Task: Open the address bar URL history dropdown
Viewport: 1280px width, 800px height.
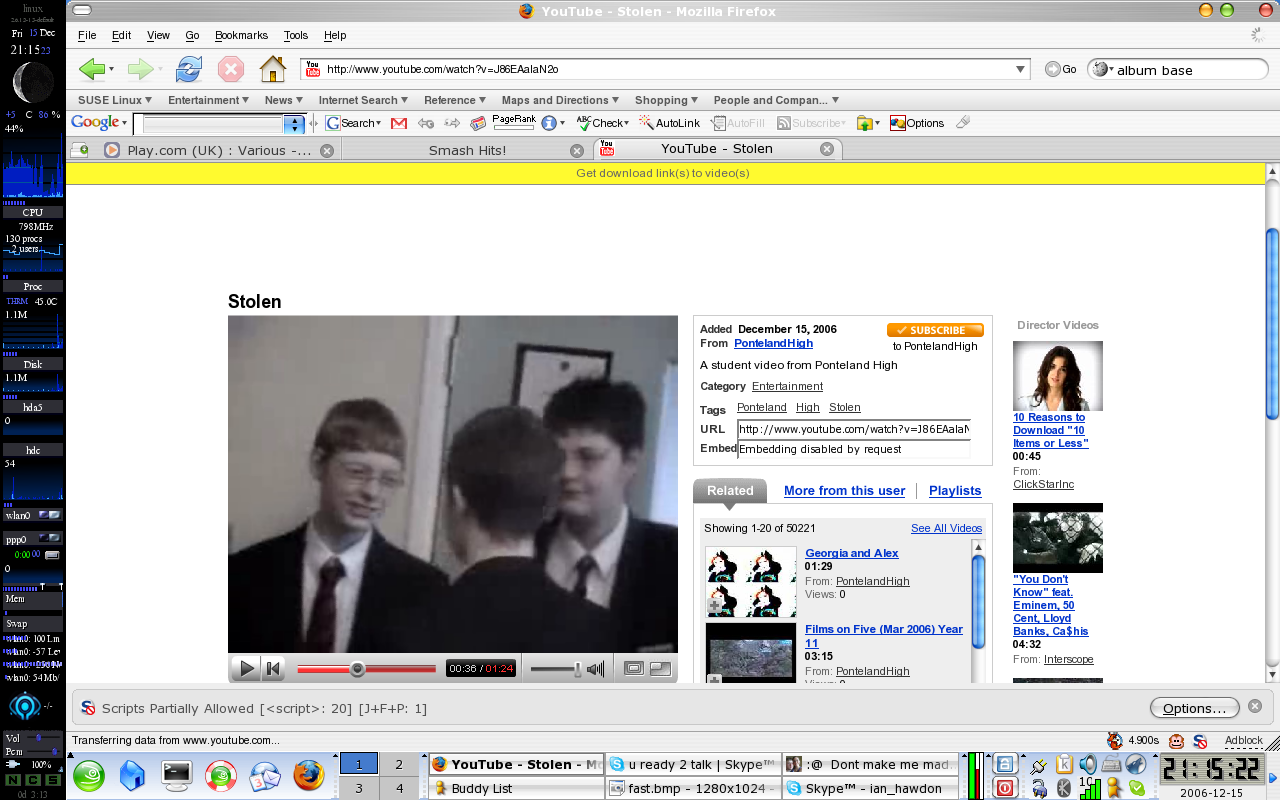Action: point(1020,69)
